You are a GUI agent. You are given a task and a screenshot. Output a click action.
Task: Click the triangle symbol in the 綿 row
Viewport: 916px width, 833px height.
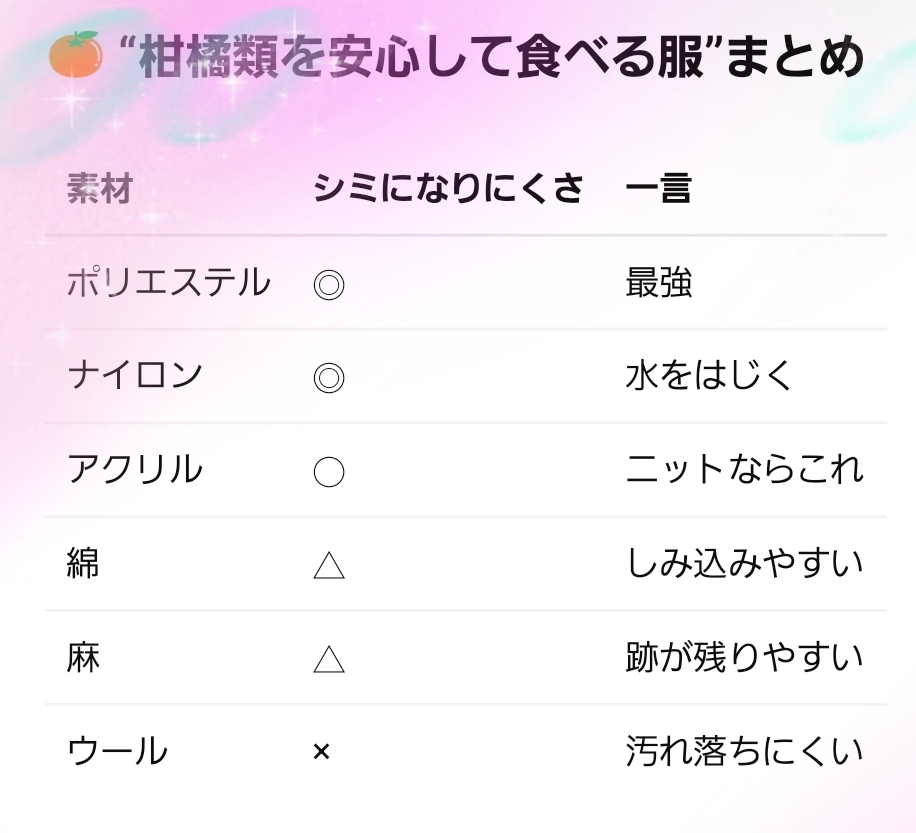click(x=328, y=566)
